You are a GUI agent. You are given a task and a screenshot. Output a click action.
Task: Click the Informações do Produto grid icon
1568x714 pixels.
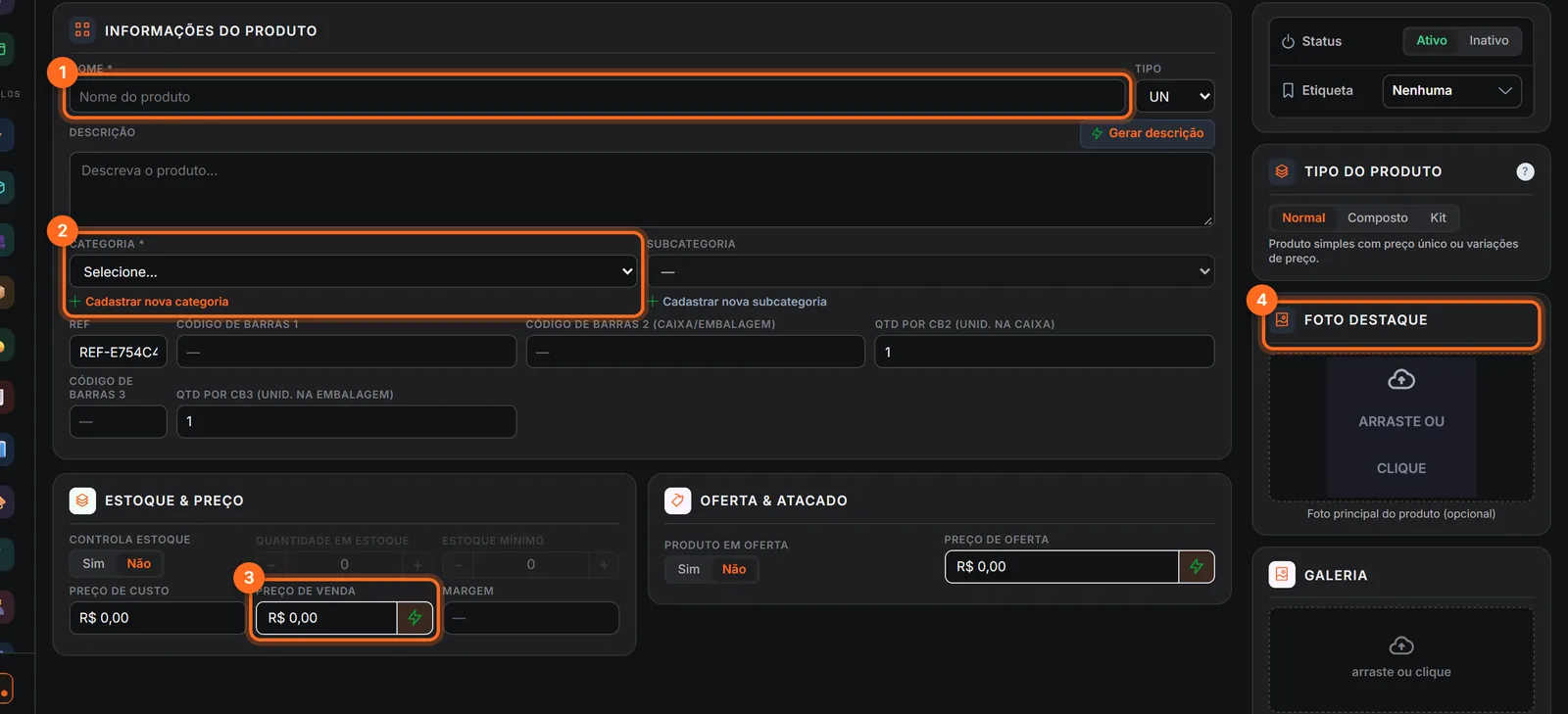(x=82, y=30)
